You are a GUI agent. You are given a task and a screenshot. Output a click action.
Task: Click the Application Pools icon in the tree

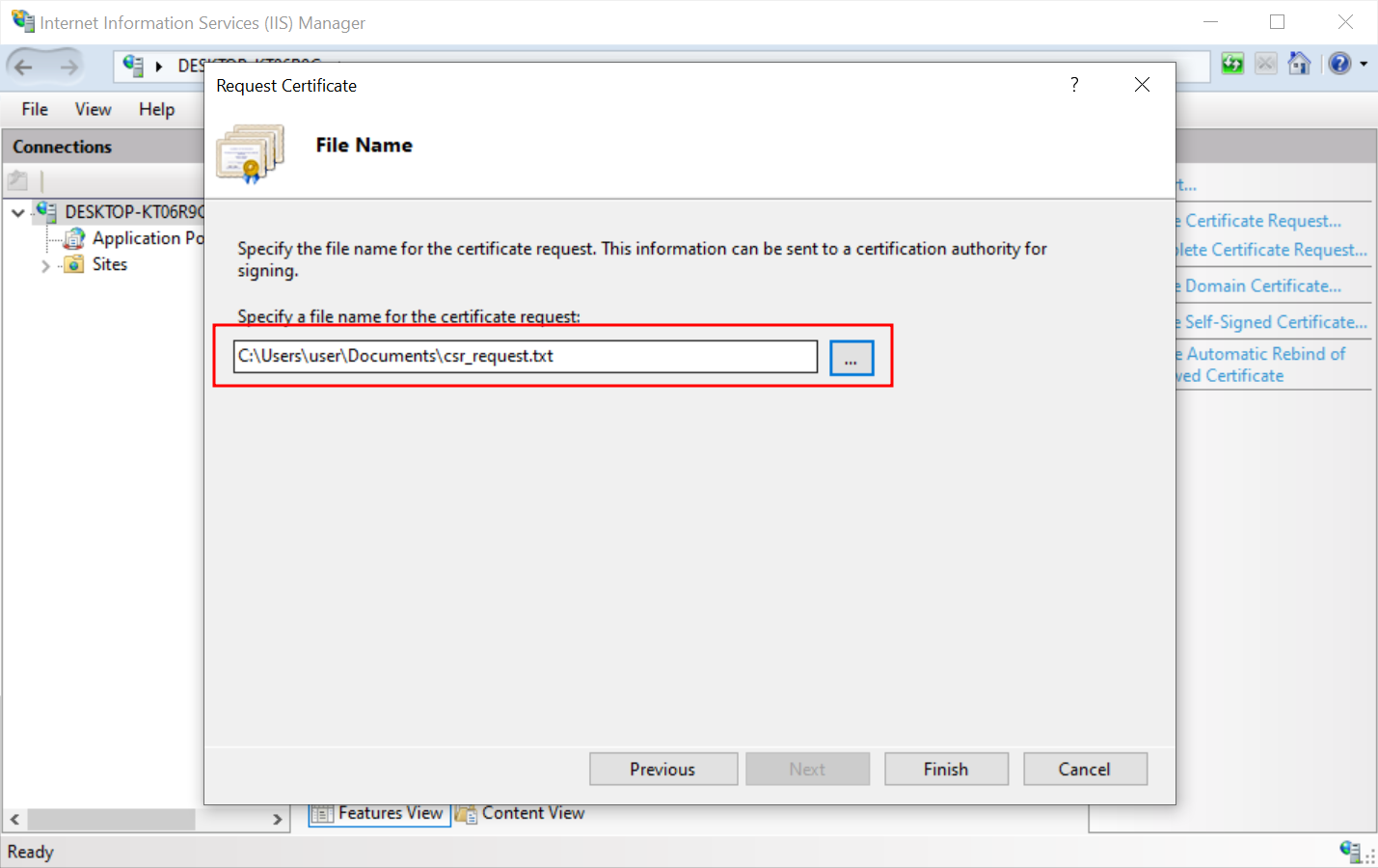pyautogui.click(x=74, y=238)
